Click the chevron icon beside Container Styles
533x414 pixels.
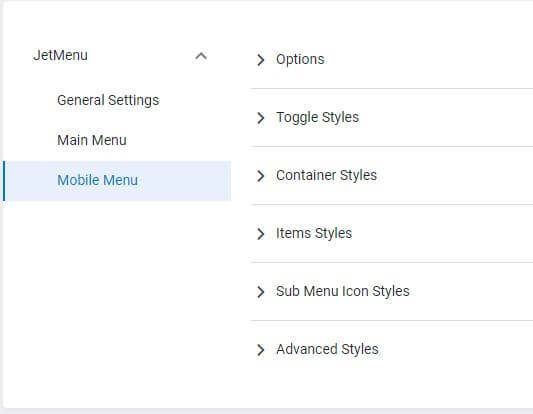click(261, 176)
